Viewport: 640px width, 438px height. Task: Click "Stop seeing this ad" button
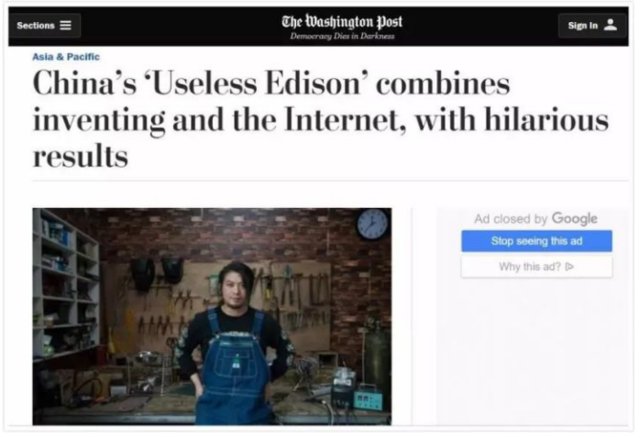click(537, 241)
